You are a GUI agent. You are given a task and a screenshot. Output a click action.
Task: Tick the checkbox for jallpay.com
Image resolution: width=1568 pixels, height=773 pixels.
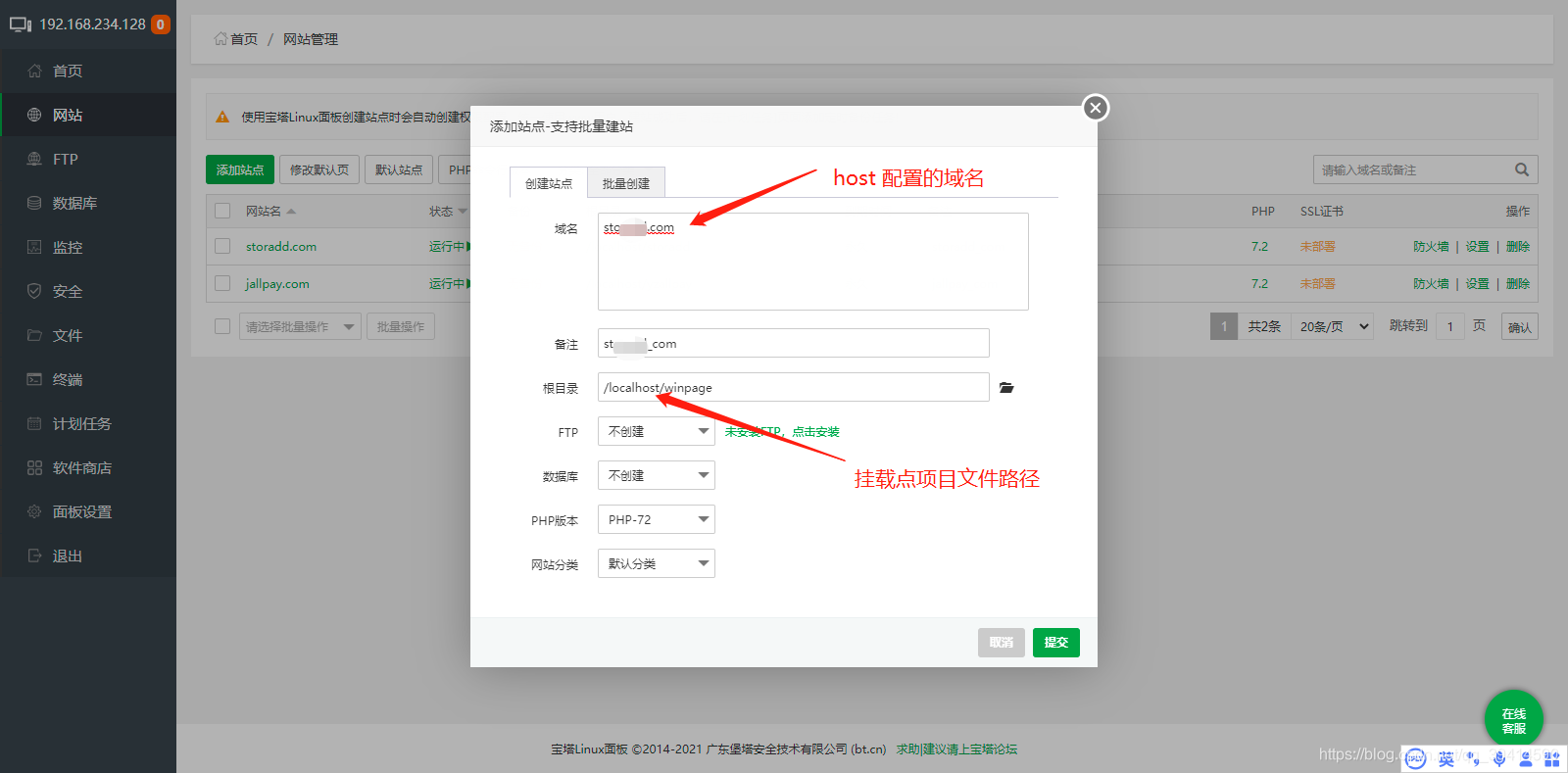pyautogui.click(x=222, y=283)
